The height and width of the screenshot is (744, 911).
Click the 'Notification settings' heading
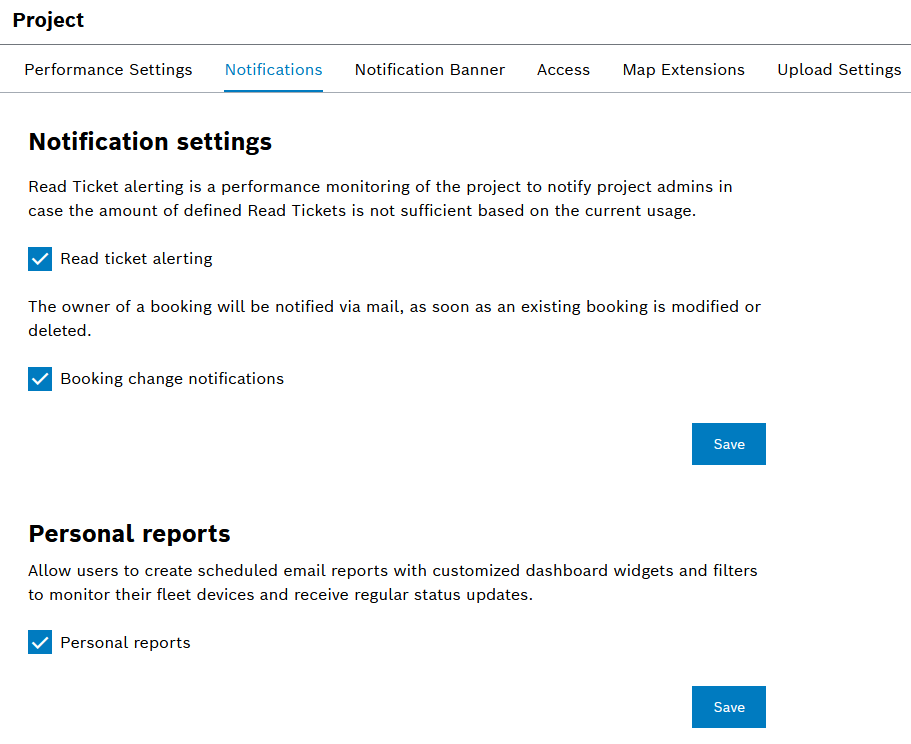150,142
